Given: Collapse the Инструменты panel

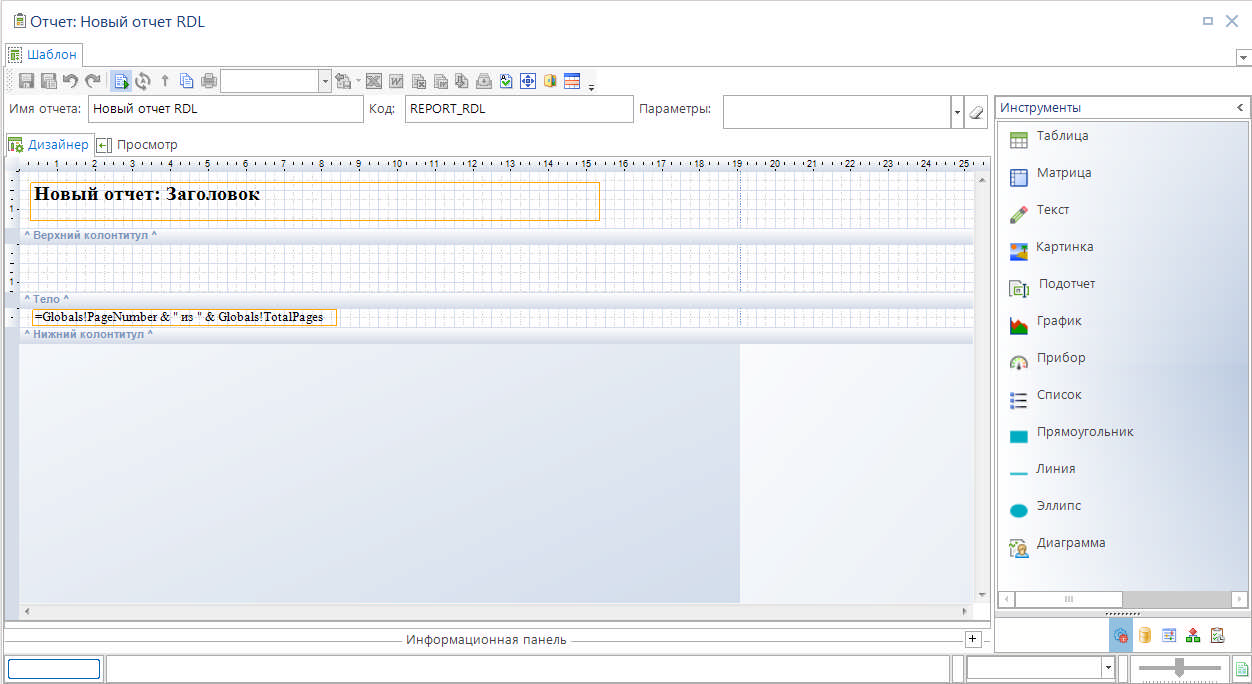Looking at the screenshot, I should [x=1240, y=108].
